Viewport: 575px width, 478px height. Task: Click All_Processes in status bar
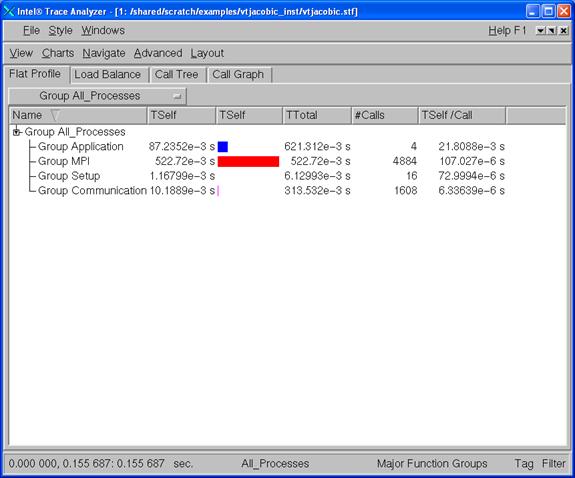(275, 464)
